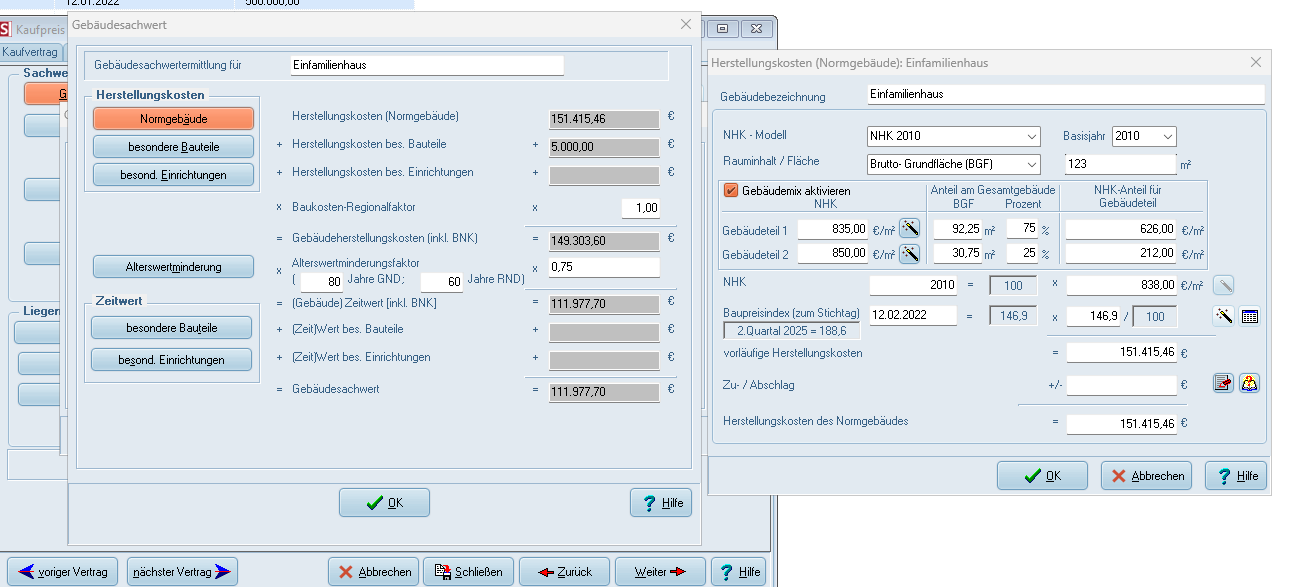Click the Zu-/Abschlag edit note icon
This screenshot has width=1290, height=587.
click(1223, 384)
